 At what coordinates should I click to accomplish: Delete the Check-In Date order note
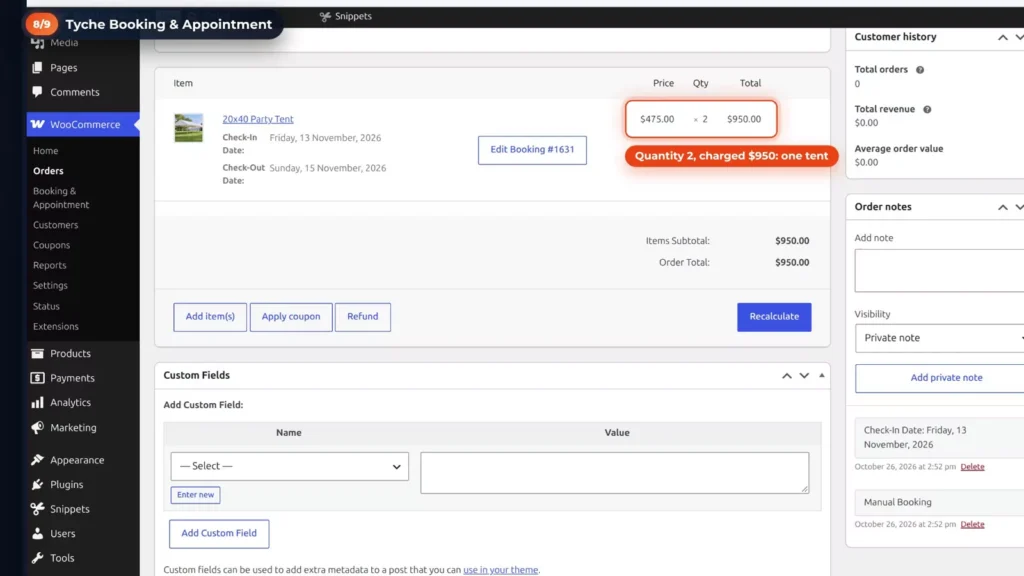[972, 467]
